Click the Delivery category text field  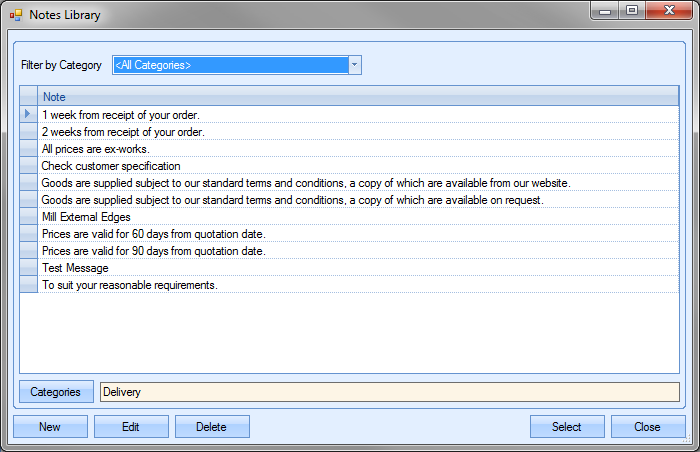pyautogui.click(x=389, y=392)
